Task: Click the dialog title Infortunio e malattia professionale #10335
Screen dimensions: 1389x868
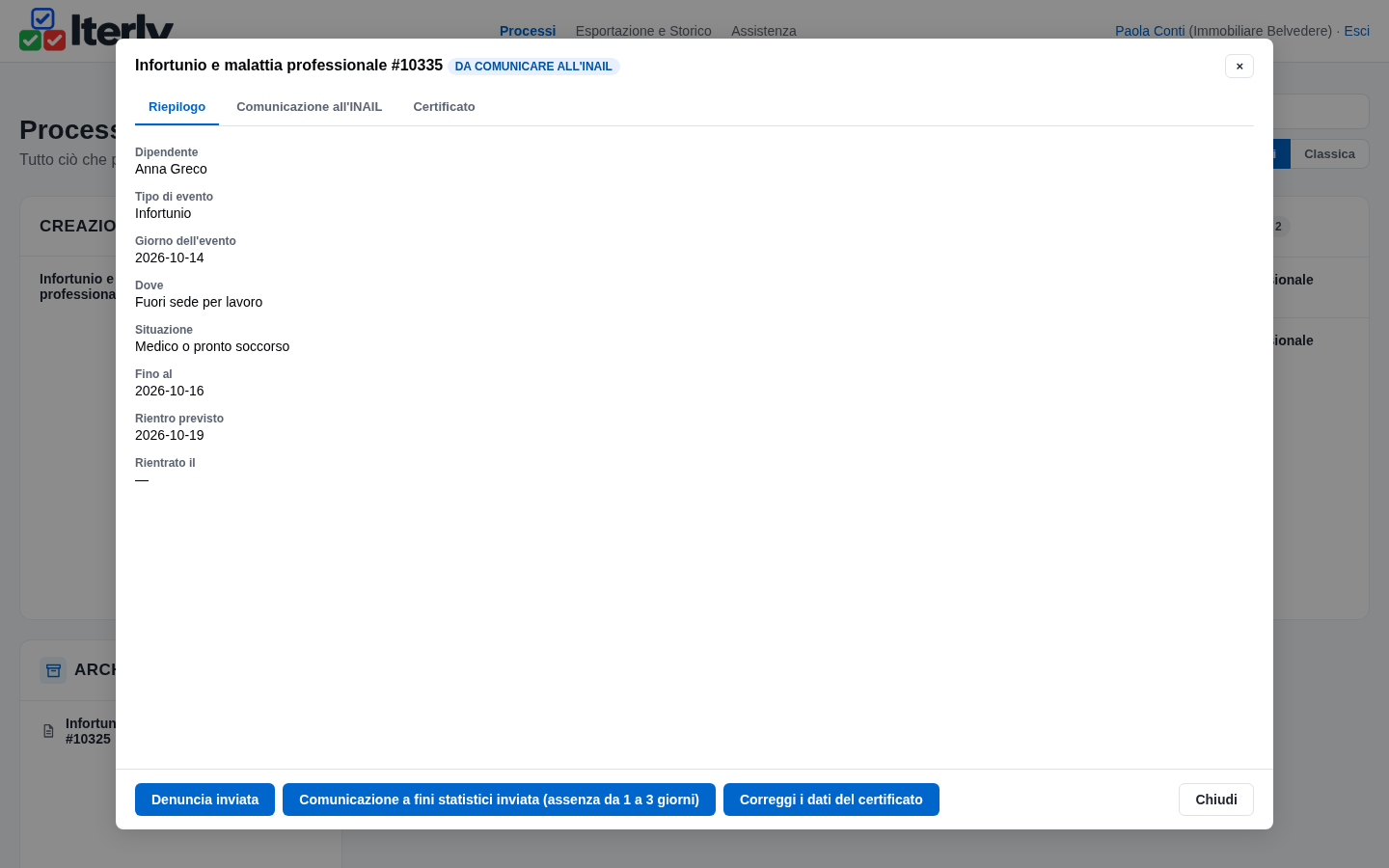Action: [288, 66]
